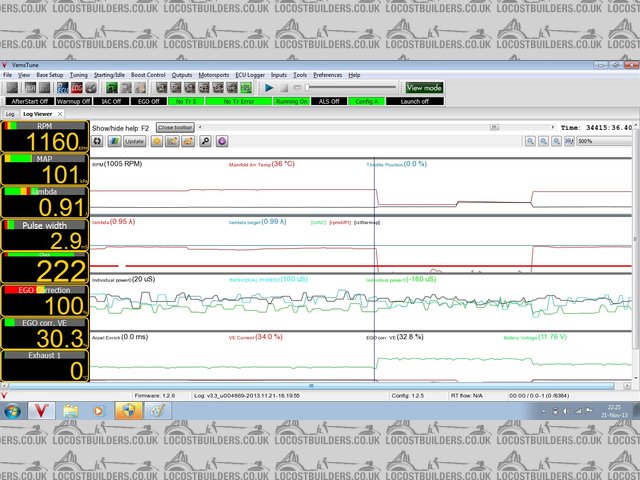Switch to the Log tab
The image size is (640, 480).
10,115
